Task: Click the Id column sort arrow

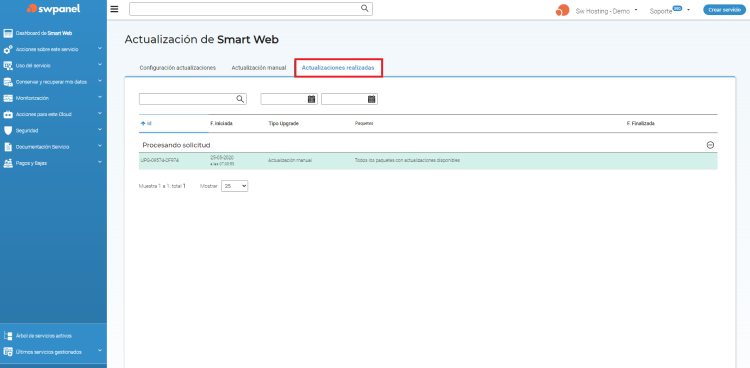Action: point(143,123)
